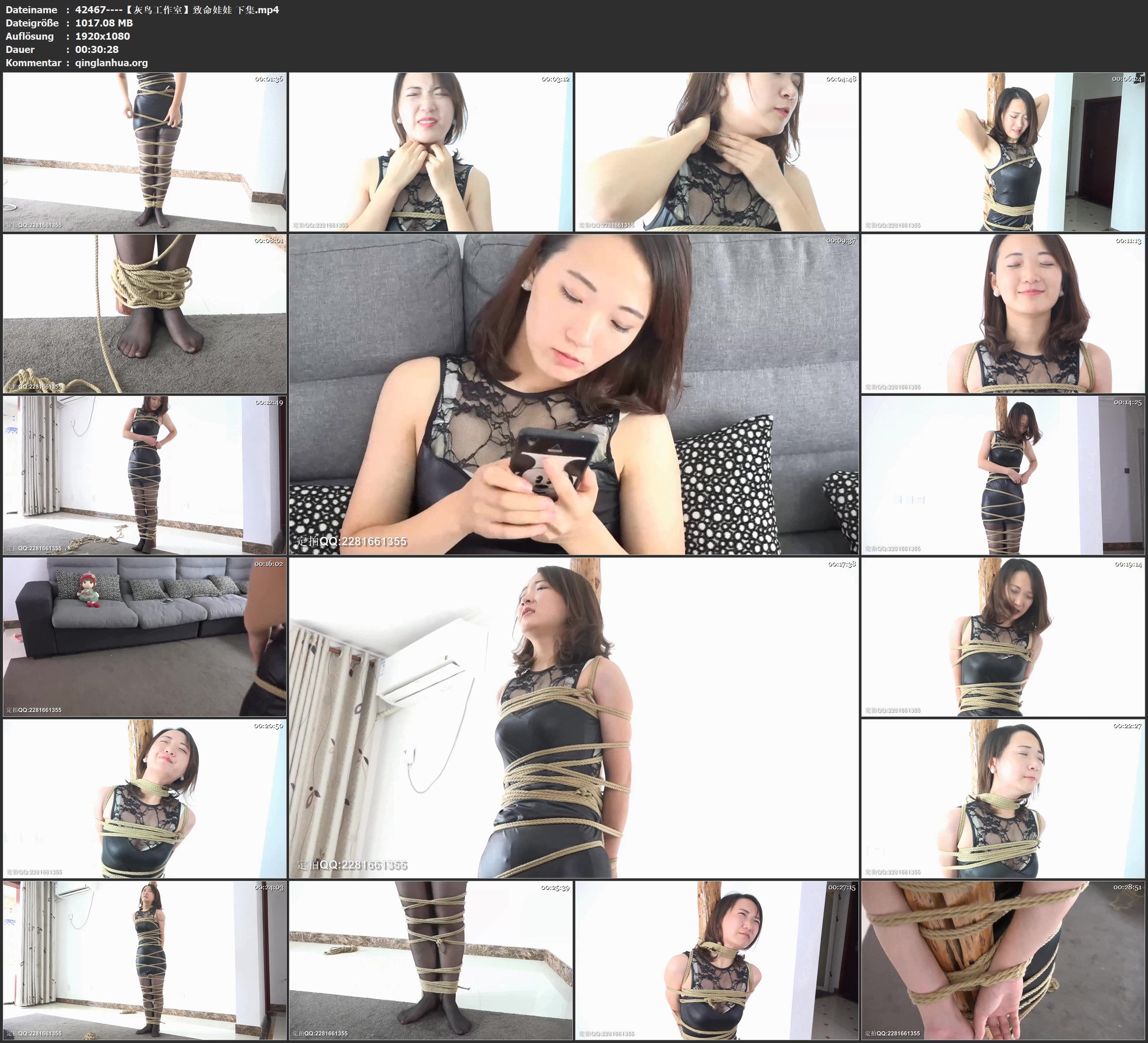1148x1043 pixels.
Task: Select the frame at timestamp 00:03:12
Action: tap(430, 152)
